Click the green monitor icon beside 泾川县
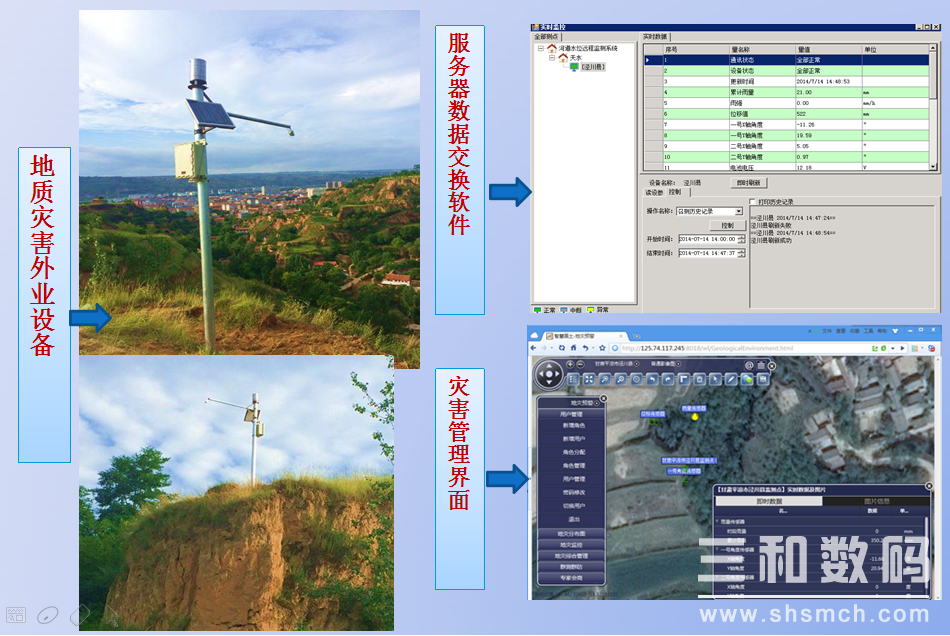Image resolution: width=950 pixels, height=636 pixels. [574, 67]
